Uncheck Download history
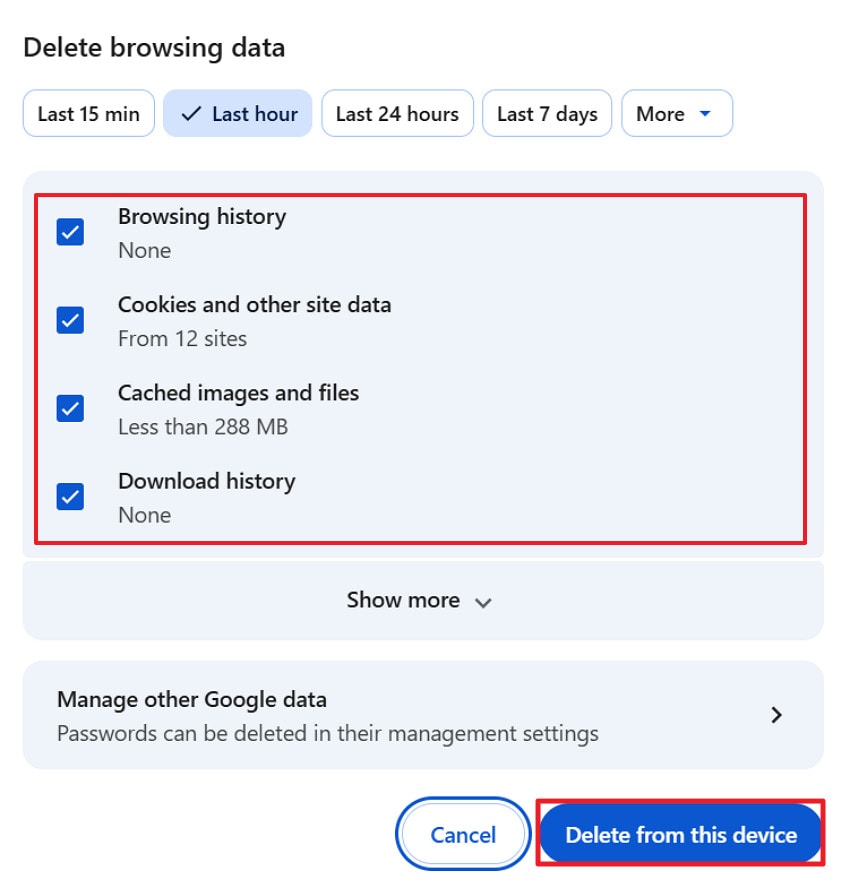This screenshot has width=850, height=888. (69, 496)
